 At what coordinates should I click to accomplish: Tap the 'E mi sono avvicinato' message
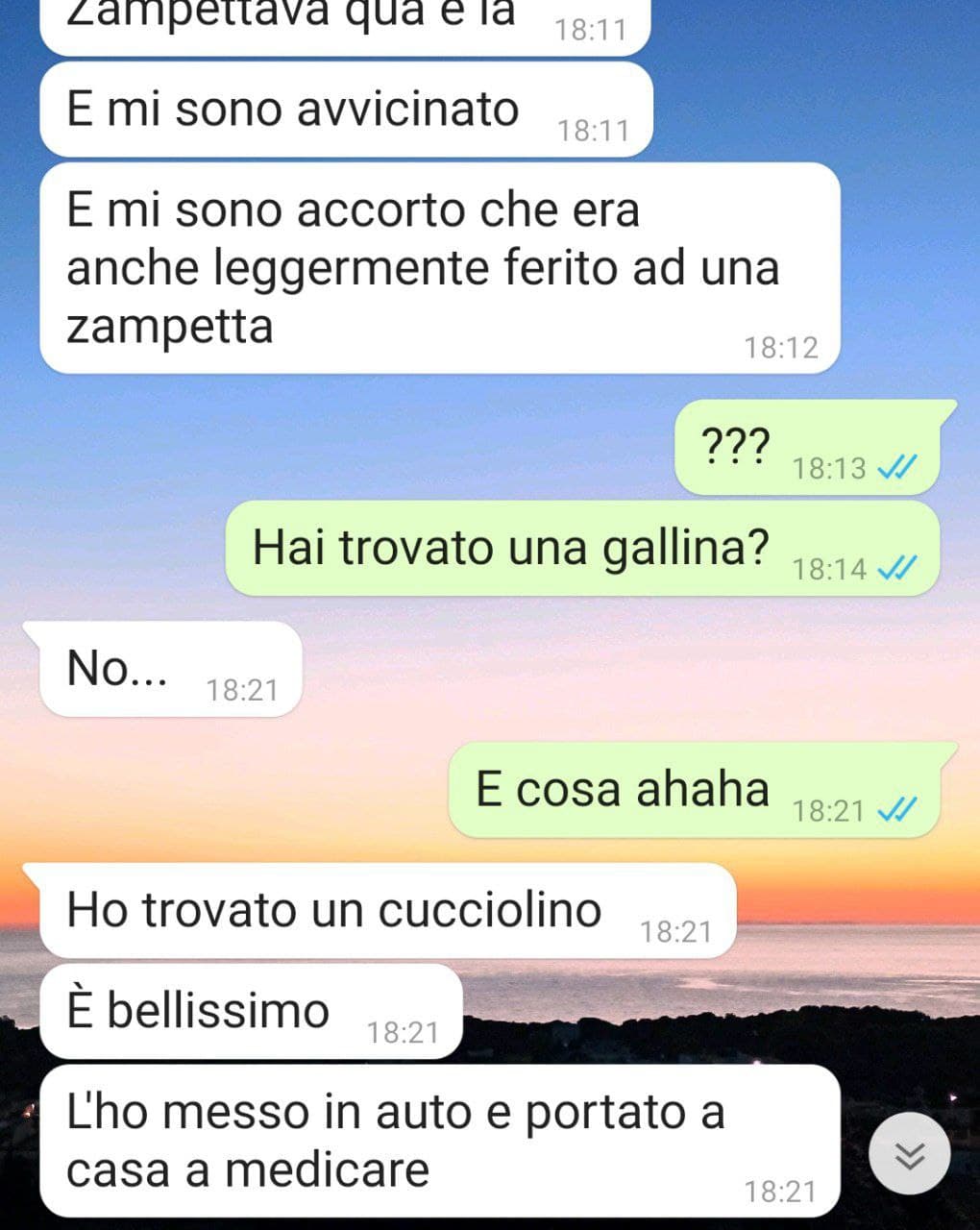(x=346, y=109)
